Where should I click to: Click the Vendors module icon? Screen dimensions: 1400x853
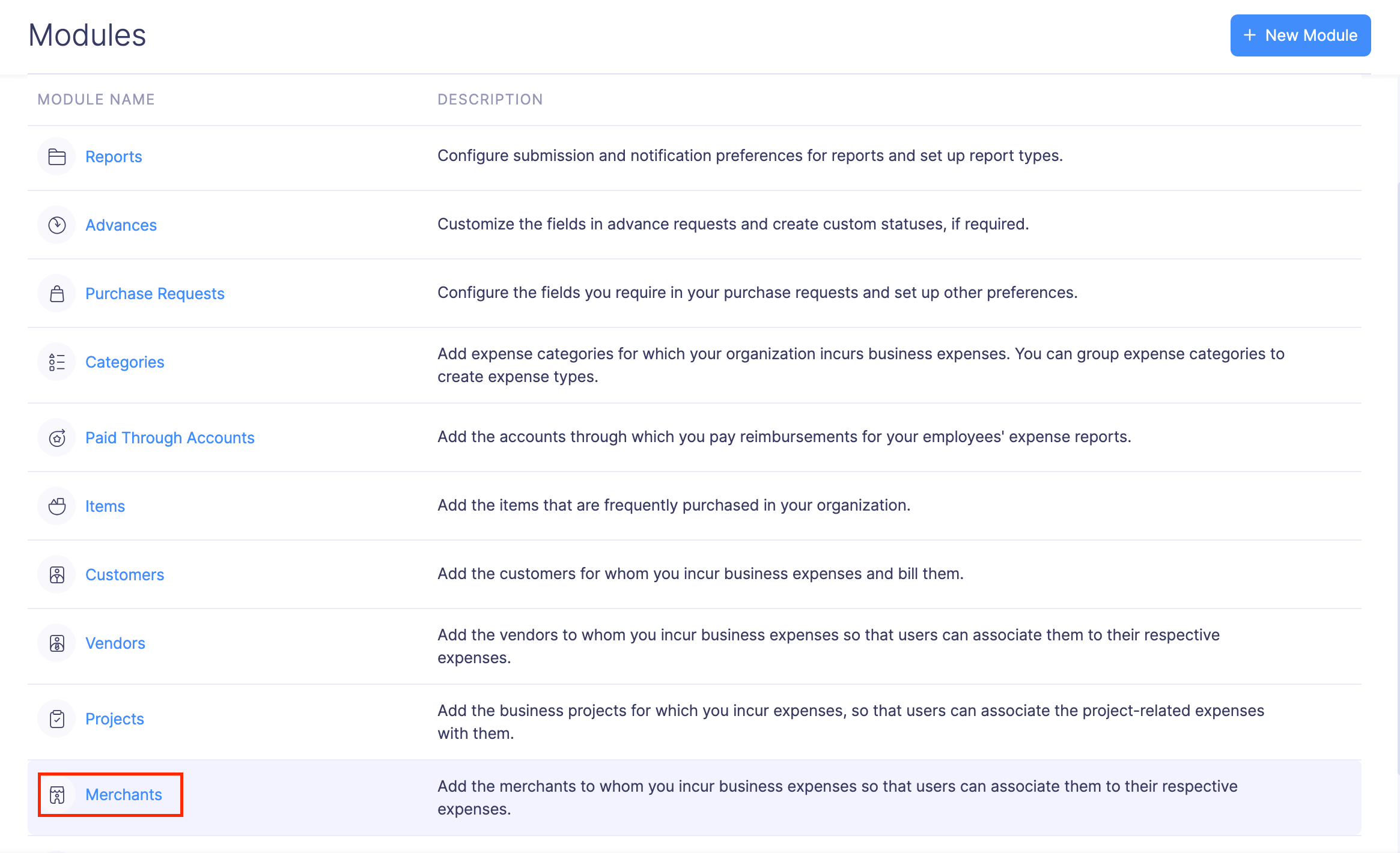click(x=57, y=643)
